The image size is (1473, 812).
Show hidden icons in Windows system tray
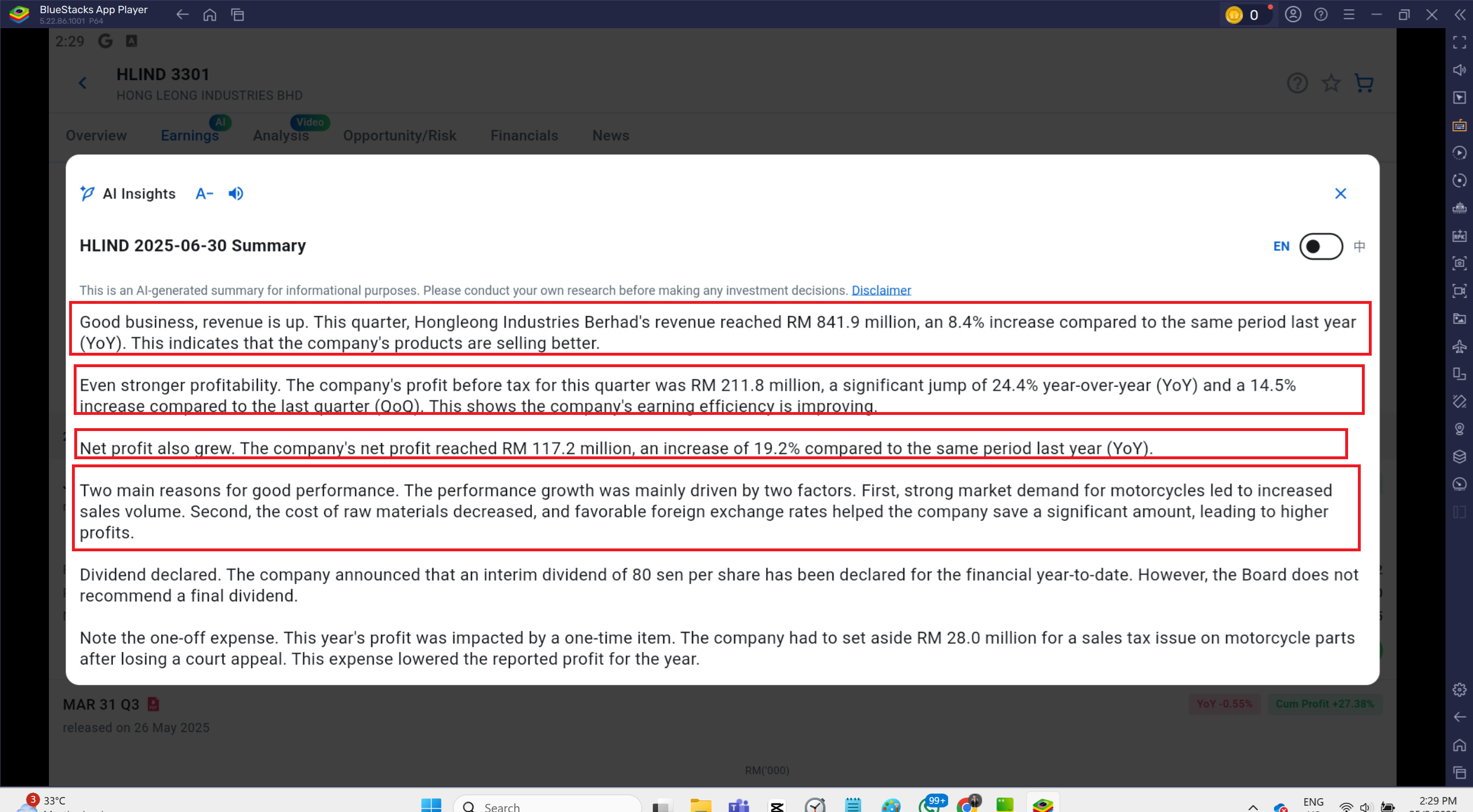click(x=1253, y=806)
